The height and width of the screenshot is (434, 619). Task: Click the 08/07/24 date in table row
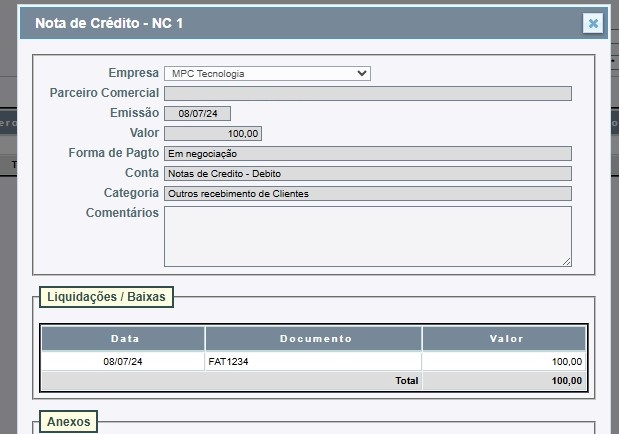(x=124, y=362)
